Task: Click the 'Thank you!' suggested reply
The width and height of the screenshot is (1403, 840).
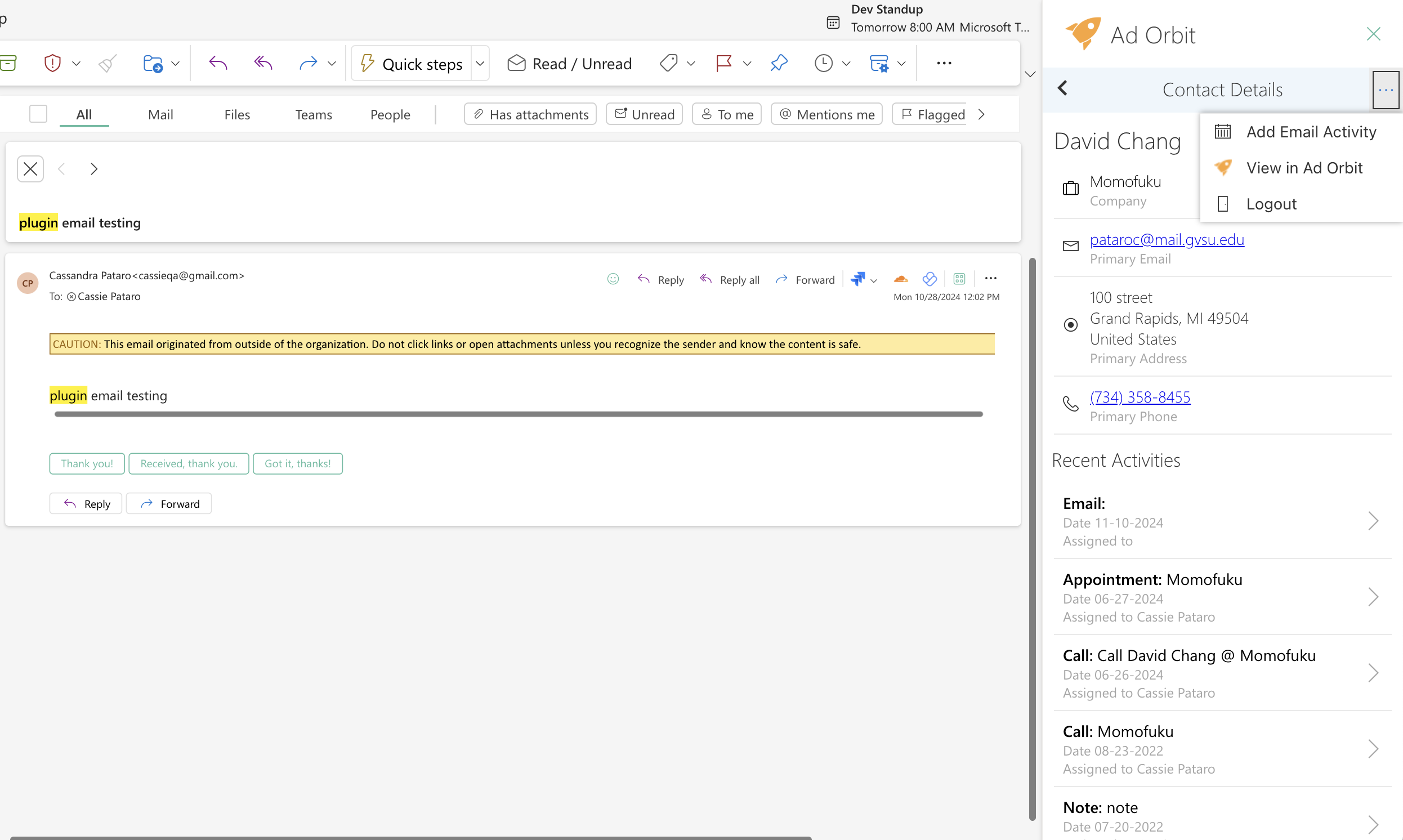Action: [87, 463]
